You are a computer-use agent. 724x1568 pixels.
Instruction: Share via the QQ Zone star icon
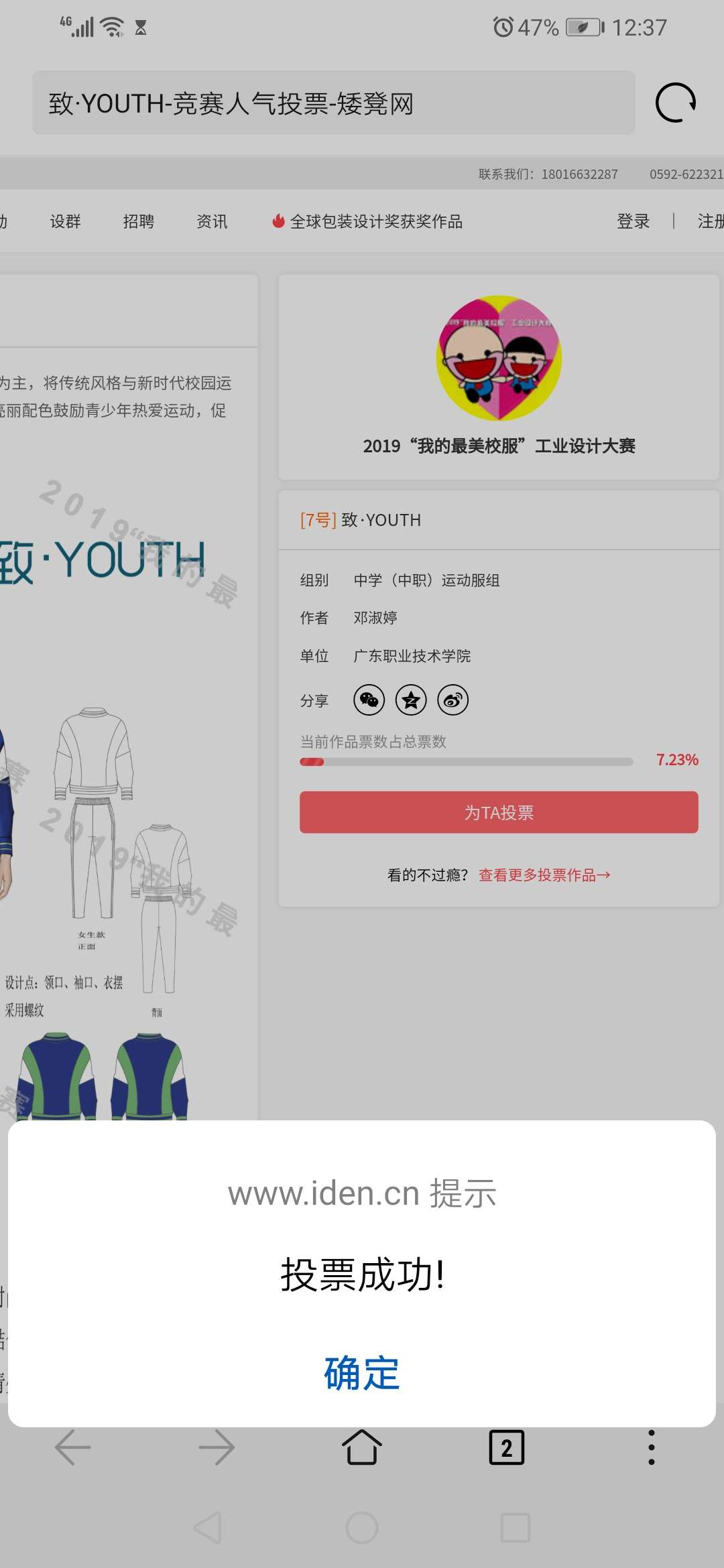point(411,700)
